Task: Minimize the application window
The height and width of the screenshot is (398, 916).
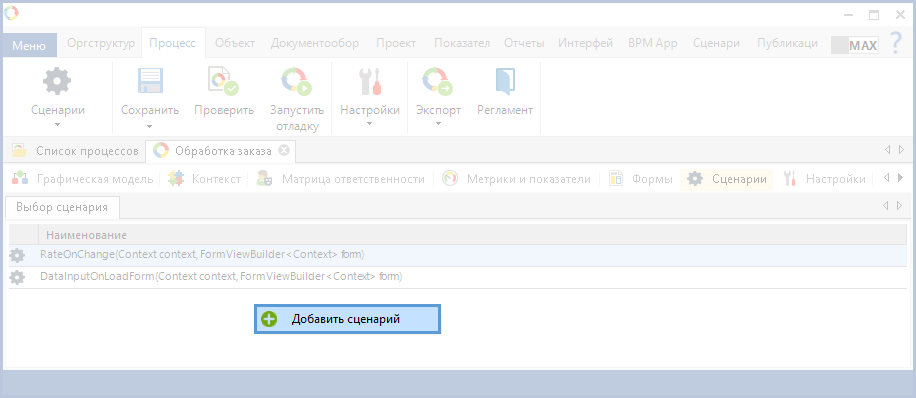Action: tap(848, 15)
